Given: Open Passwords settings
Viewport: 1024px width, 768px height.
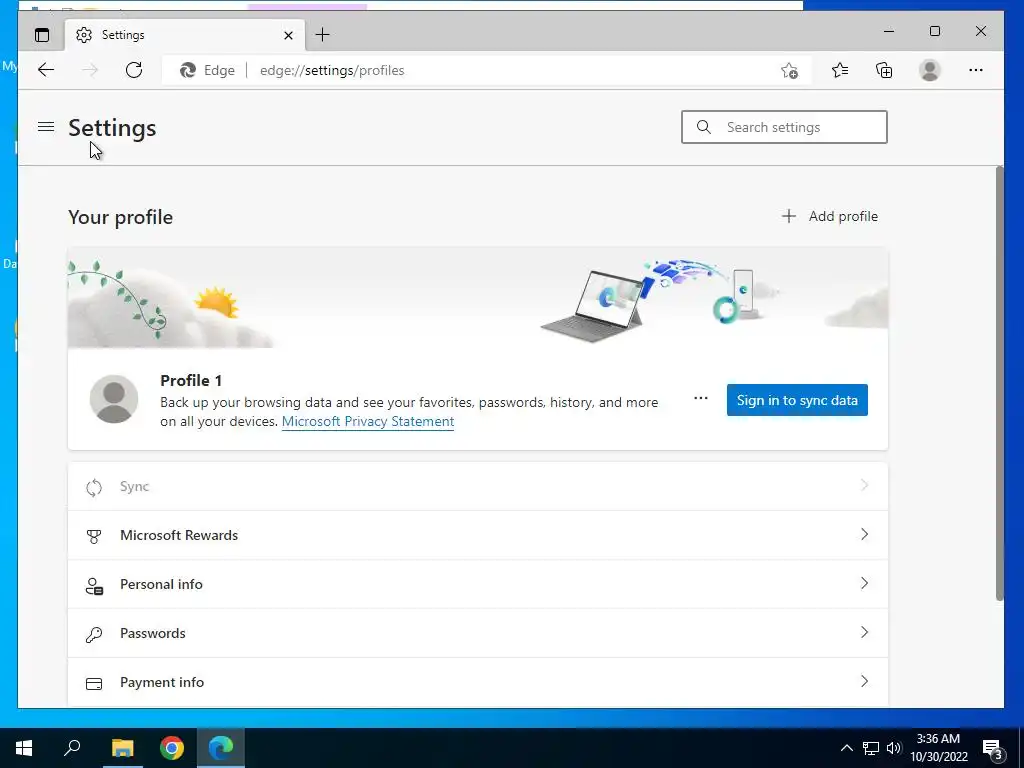Looking at the screenshot, I should [477, 633].
